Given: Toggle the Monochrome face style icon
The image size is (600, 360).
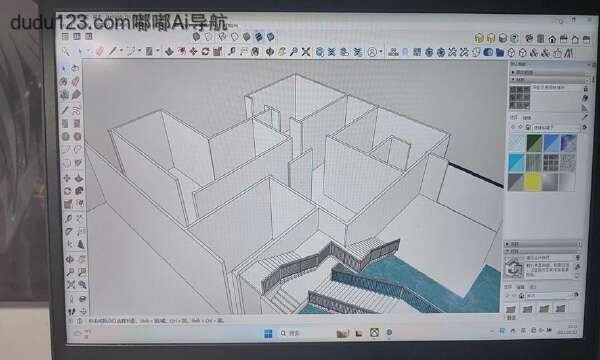Looking at the screenshot, I should click(271, 37).
